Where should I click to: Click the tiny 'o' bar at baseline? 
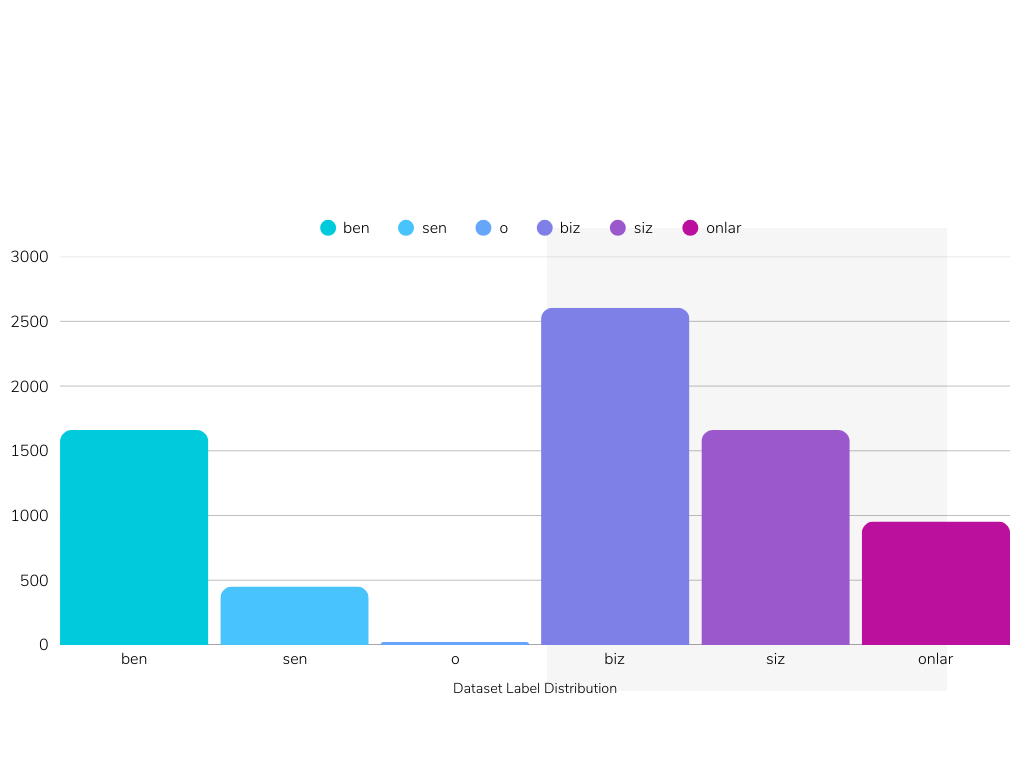455,643
